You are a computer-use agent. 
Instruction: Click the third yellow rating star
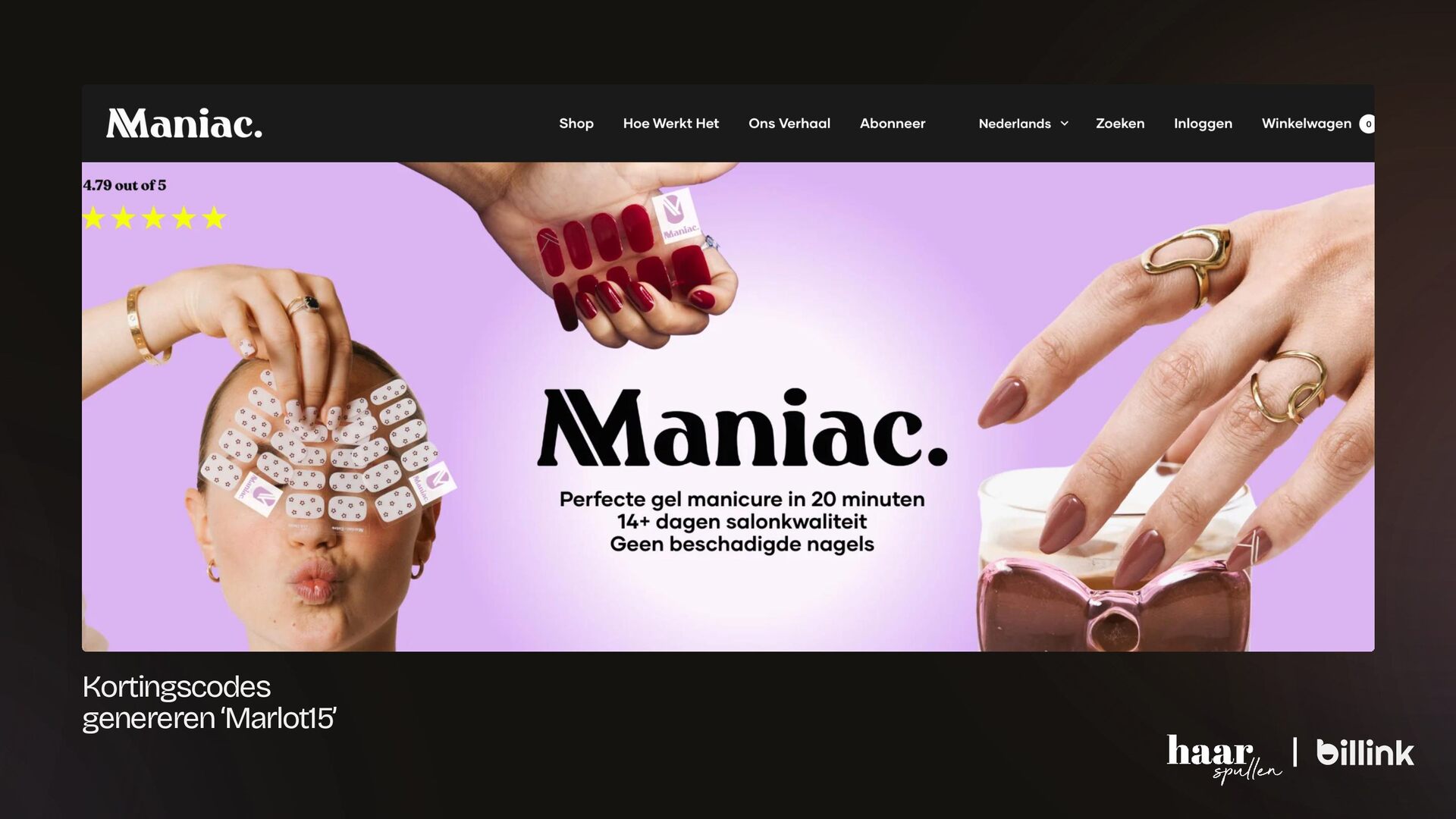(154, 218)
